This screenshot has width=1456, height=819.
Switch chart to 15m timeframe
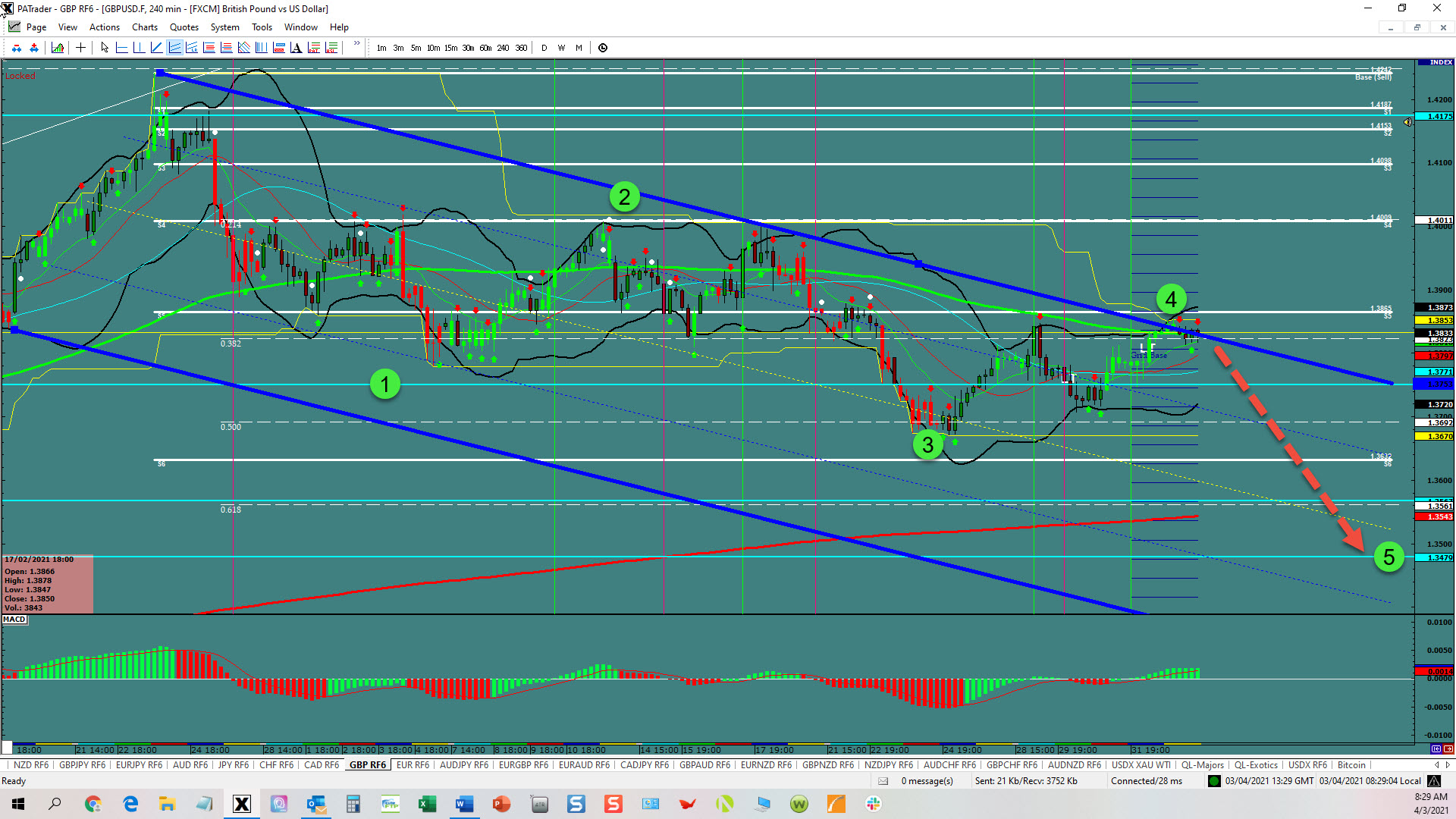[450, 48]
